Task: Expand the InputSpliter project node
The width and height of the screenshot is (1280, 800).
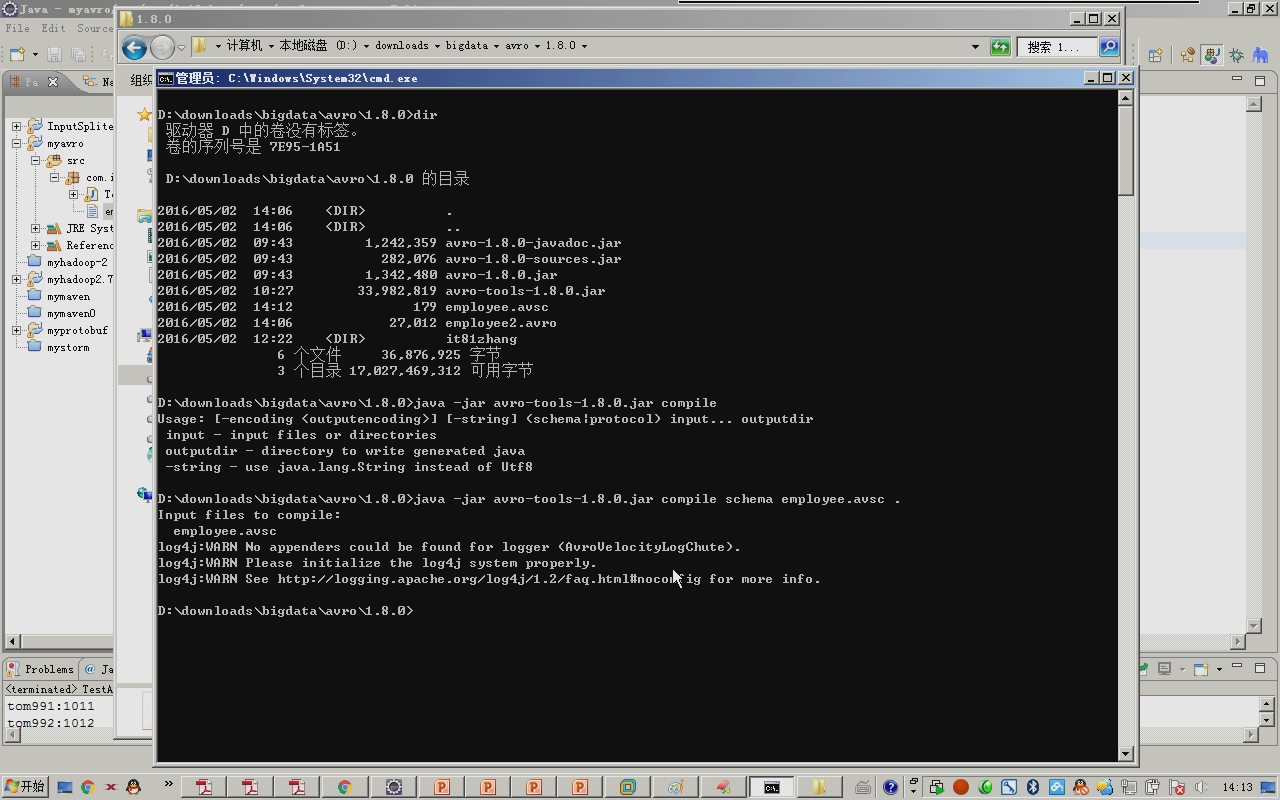Action: click(x=16, y=126)
